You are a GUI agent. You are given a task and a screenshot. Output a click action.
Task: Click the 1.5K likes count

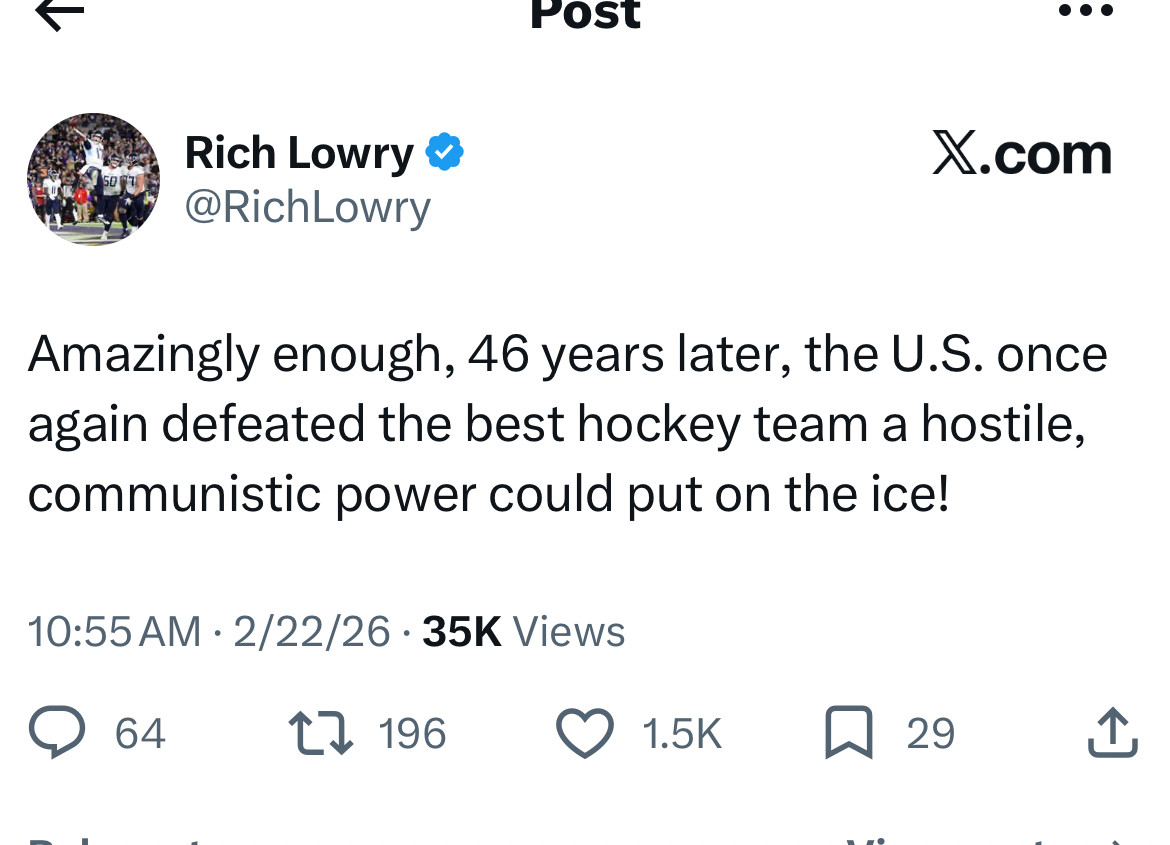681,734
